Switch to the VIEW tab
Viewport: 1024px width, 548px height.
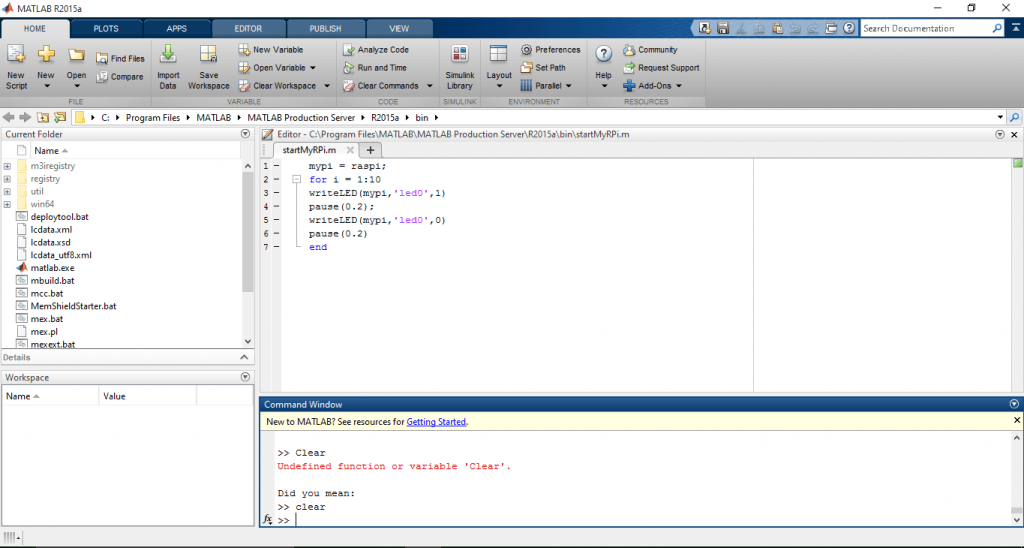point(399,29)
